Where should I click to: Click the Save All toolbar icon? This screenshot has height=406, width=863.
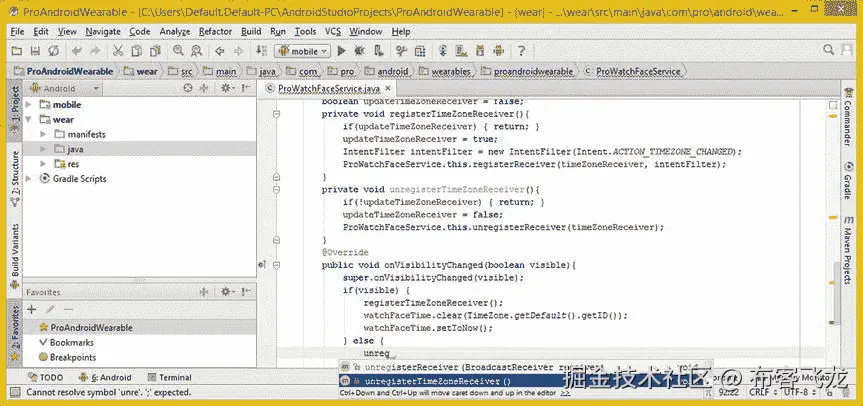click(35, 51)
